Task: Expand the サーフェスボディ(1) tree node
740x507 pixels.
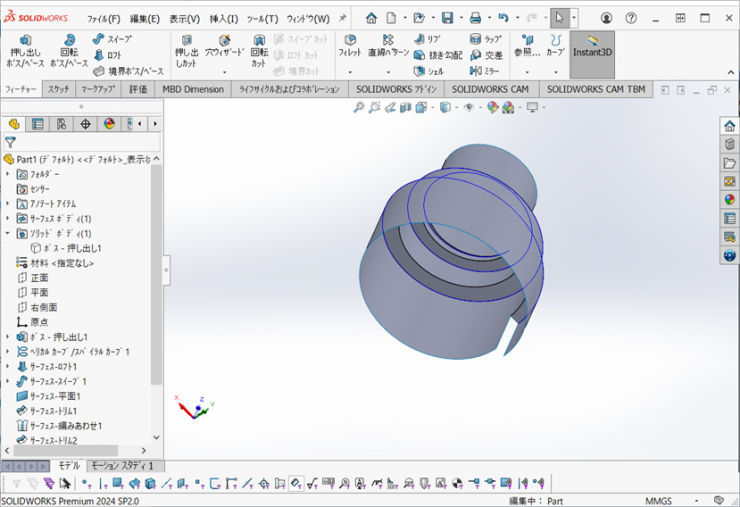Action: (8, 218)
